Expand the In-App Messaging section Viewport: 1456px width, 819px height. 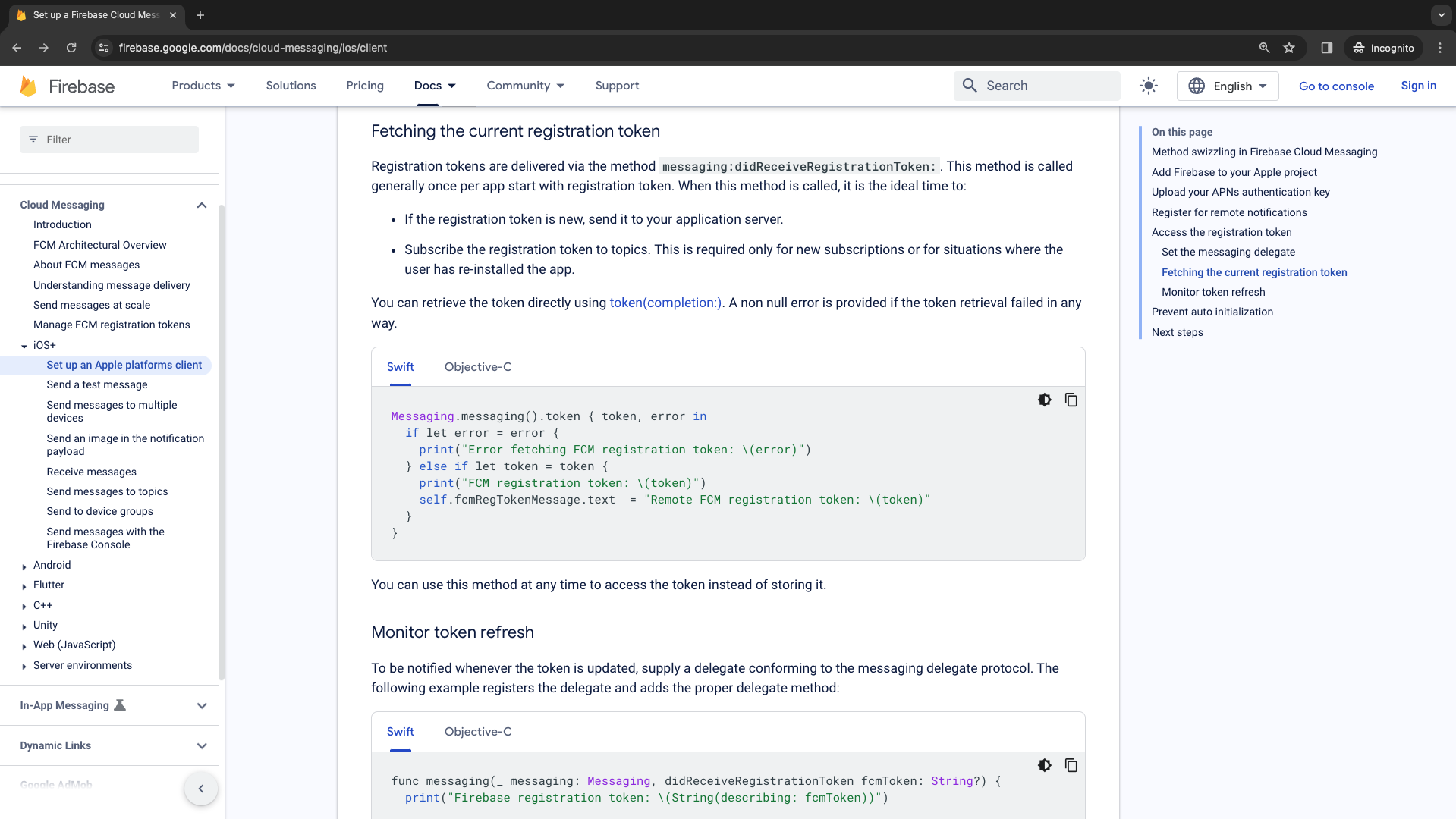[202, 705]
